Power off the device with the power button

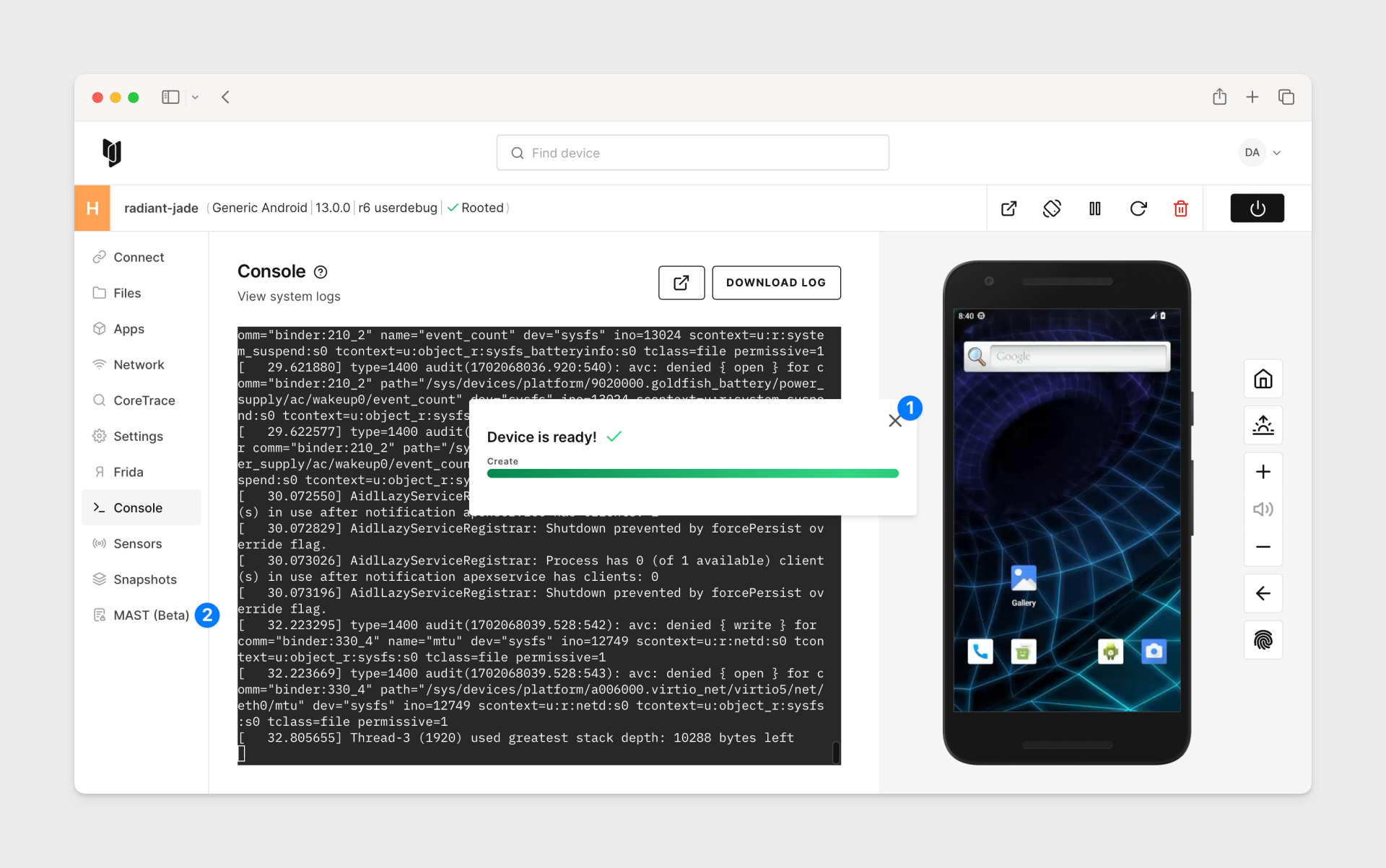(1257, 208)
